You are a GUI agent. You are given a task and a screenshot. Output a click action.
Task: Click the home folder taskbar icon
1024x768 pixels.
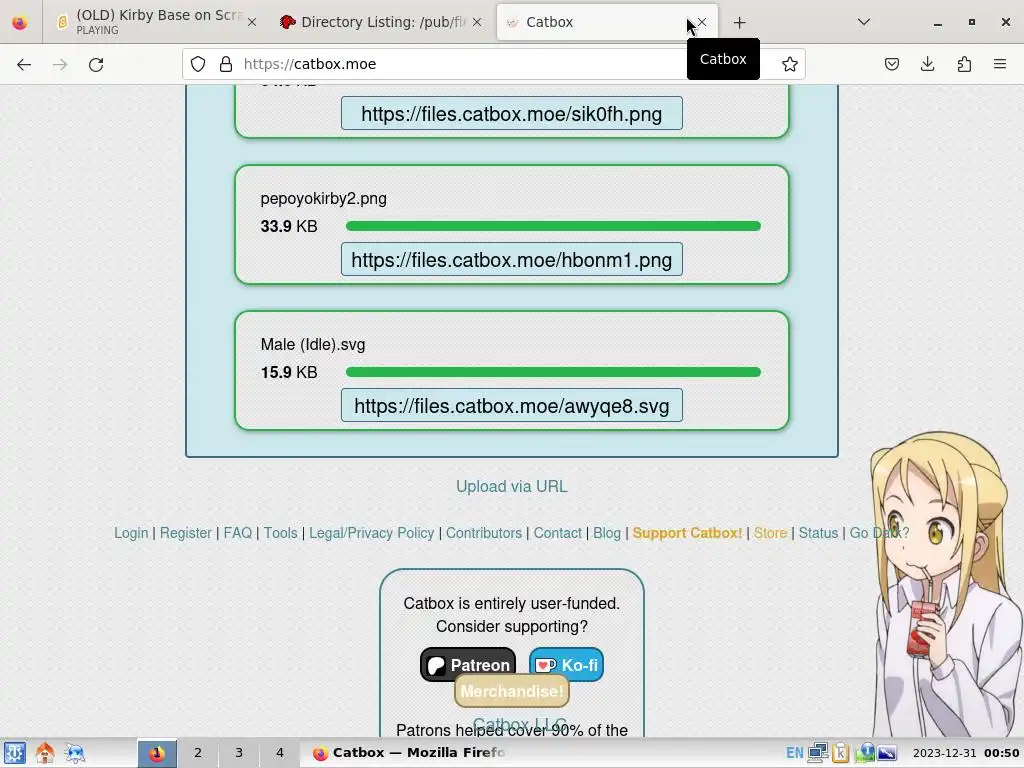(44, 753)
